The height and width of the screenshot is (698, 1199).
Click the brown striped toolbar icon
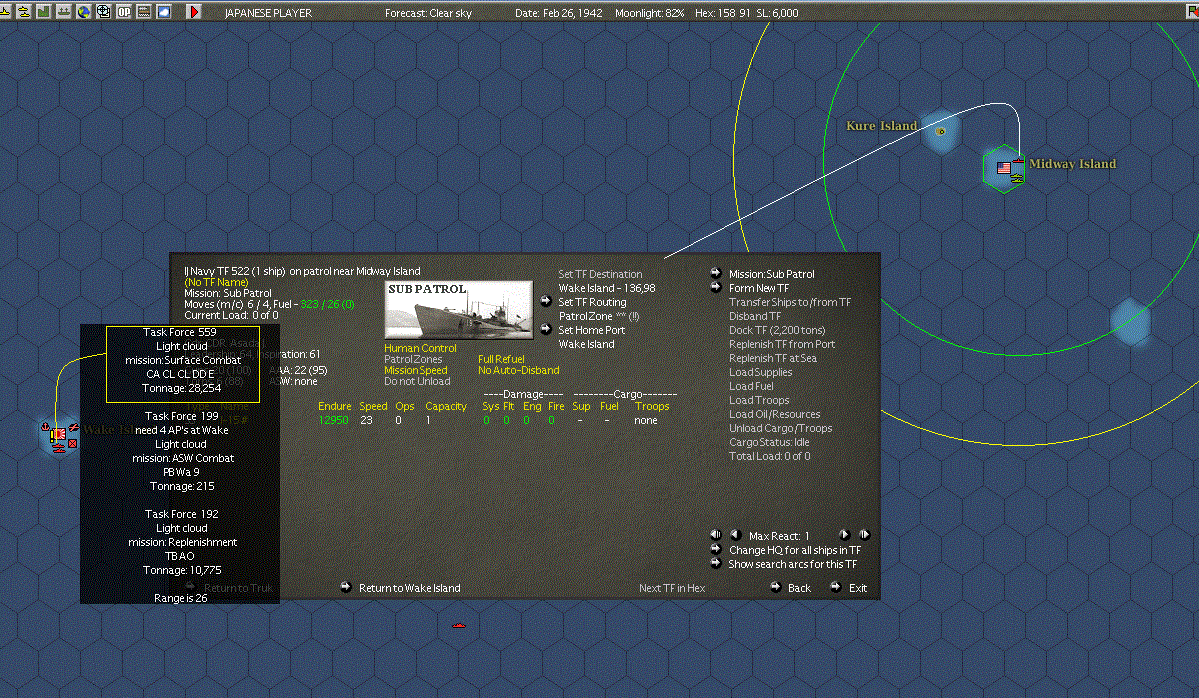(144, 11)
